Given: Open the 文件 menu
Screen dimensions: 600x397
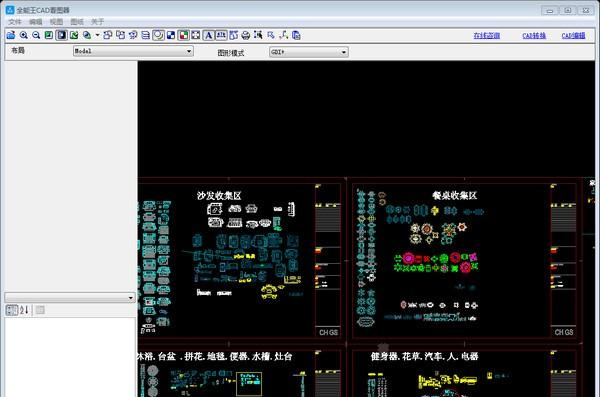Looking at the screenshot, I should coord(15,22).
